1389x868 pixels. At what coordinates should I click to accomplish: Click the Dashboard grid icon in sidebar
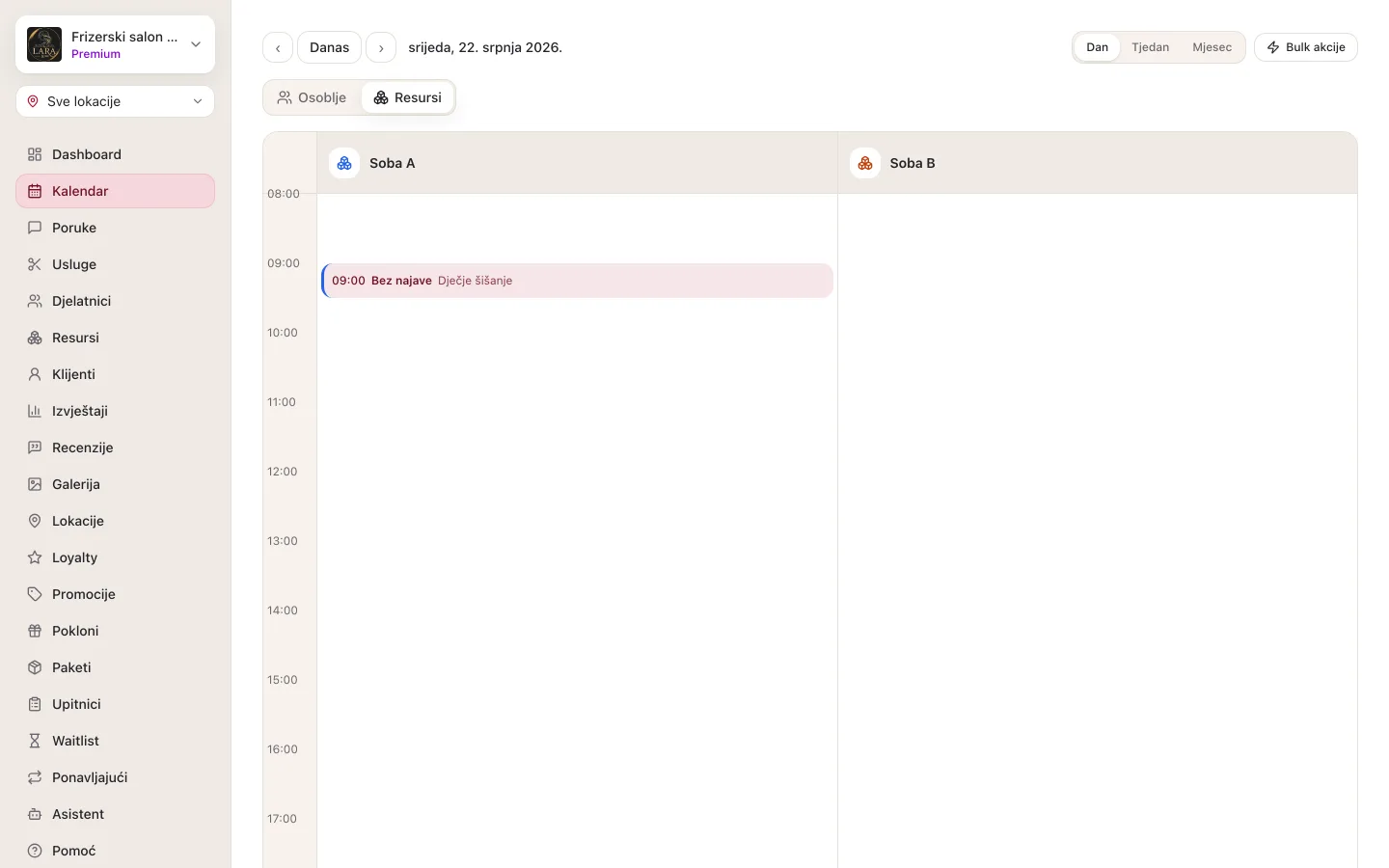pyautogui.click(x=35, y=154)
